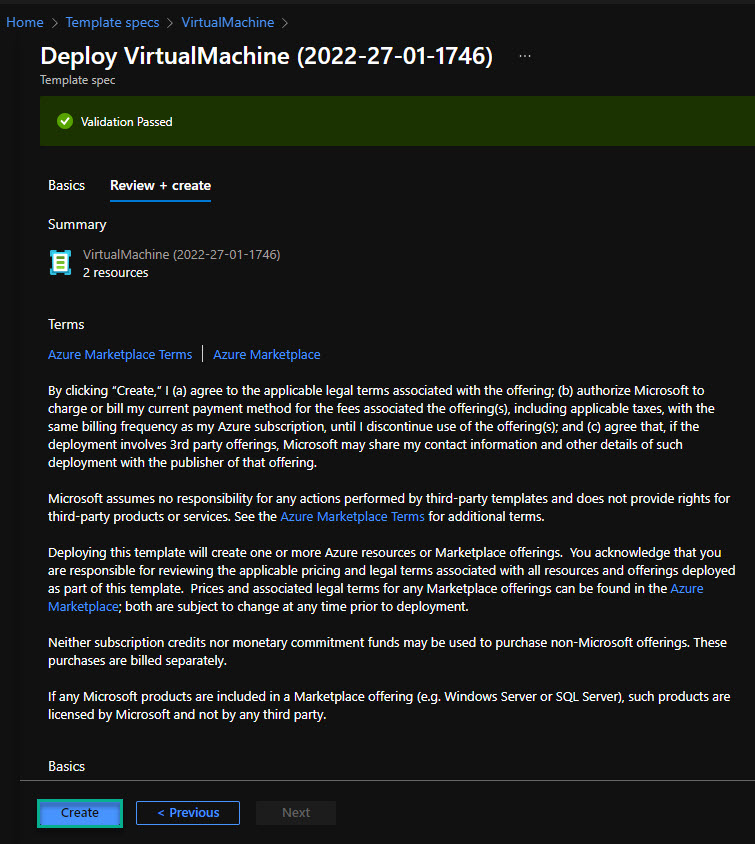Image resolution: width=755 pixels, height=844 pixels.
Task: Click the Summary section heading
Action: pyautogui.click(x=77, y=224)
